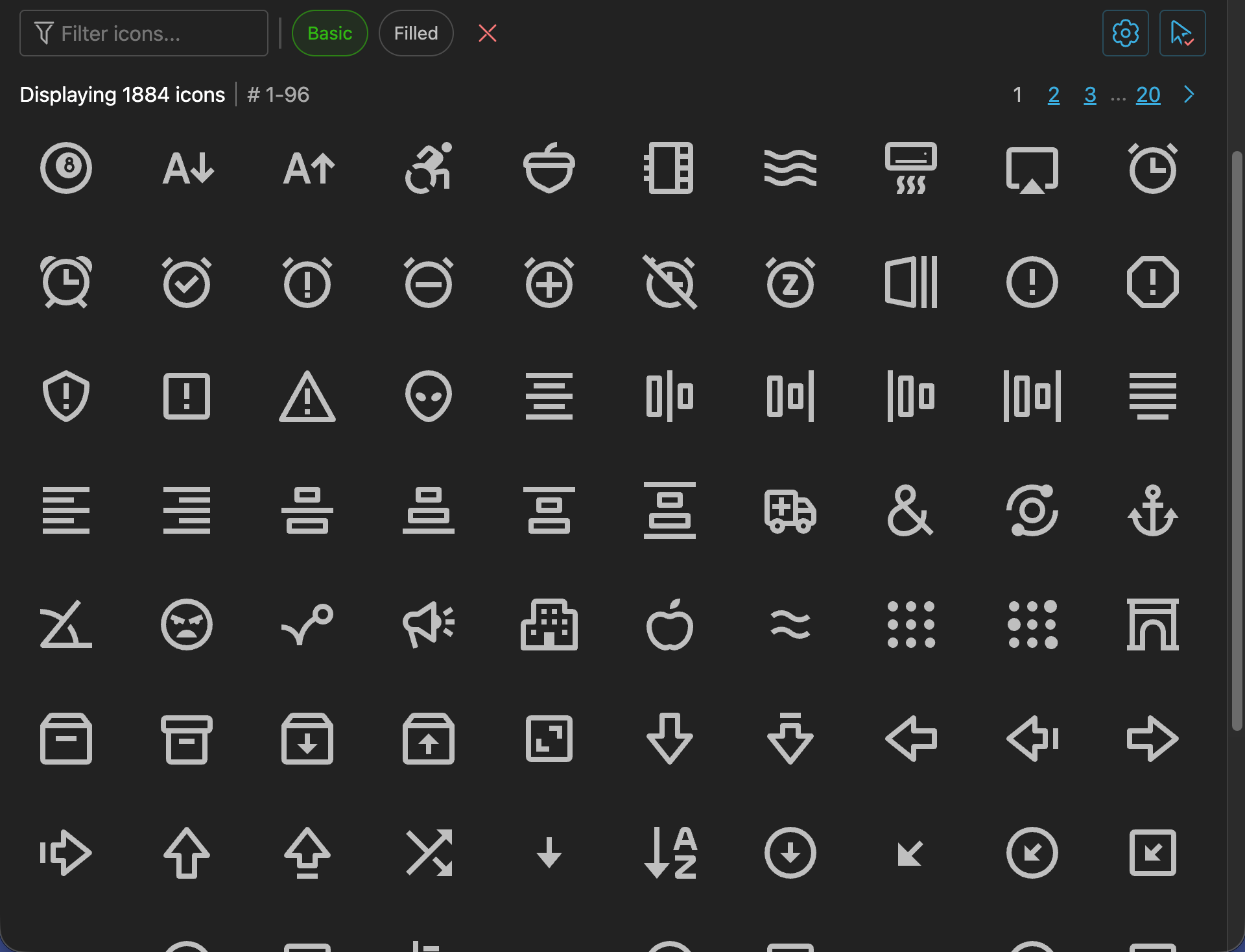Open the settings gear in the top right
Screen dimensions: 1245x952
click(1125, 33)
